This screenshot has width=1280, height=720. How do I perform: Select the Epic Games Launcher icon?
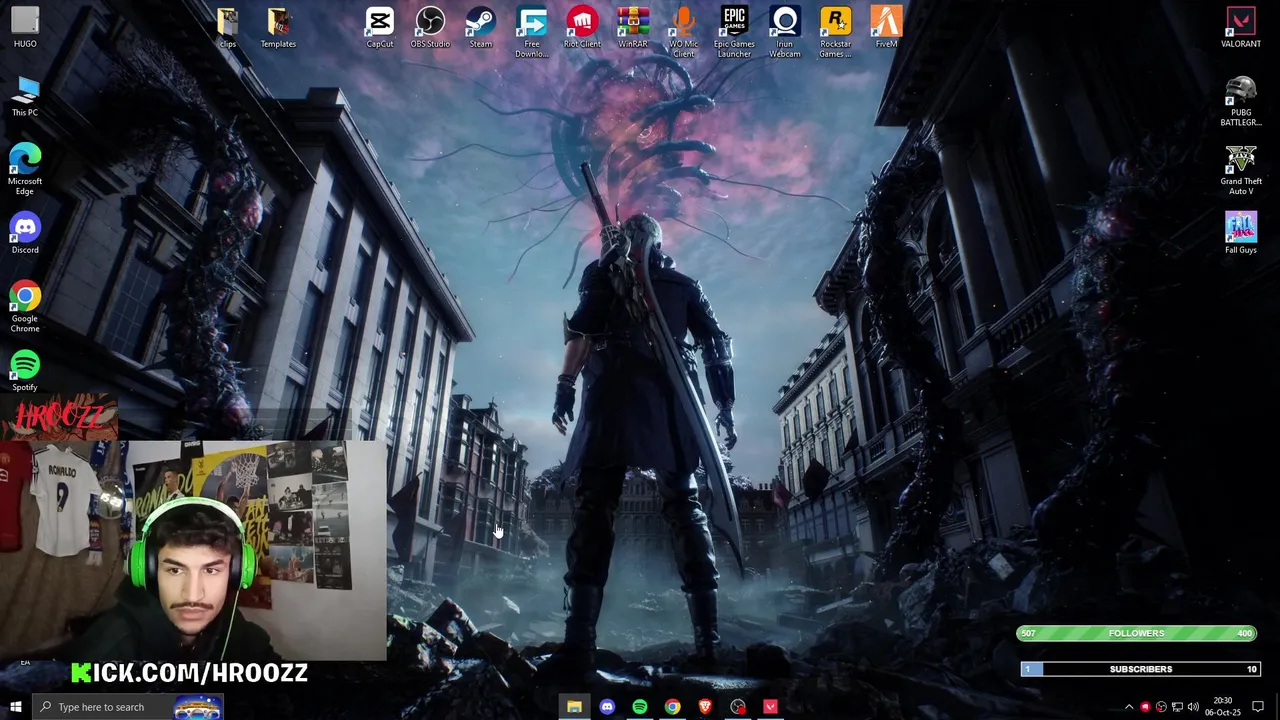(x=734, y=32)
